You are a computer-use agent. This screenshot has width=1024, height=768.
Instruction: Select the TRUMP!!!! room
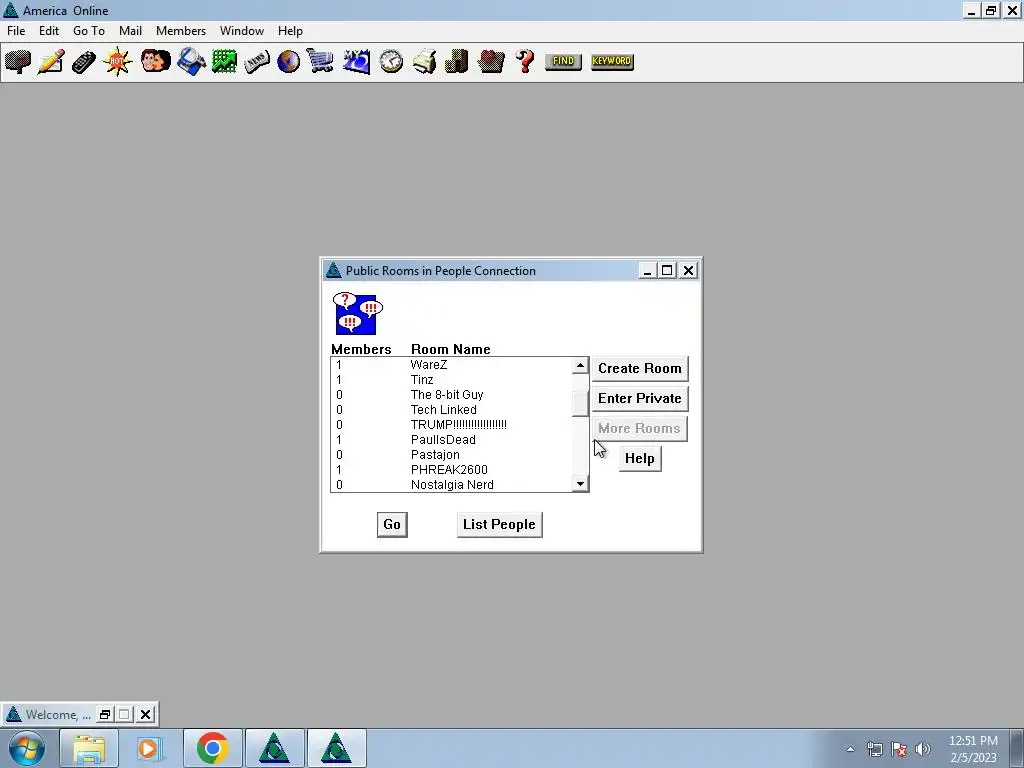[x=451, y=424]
